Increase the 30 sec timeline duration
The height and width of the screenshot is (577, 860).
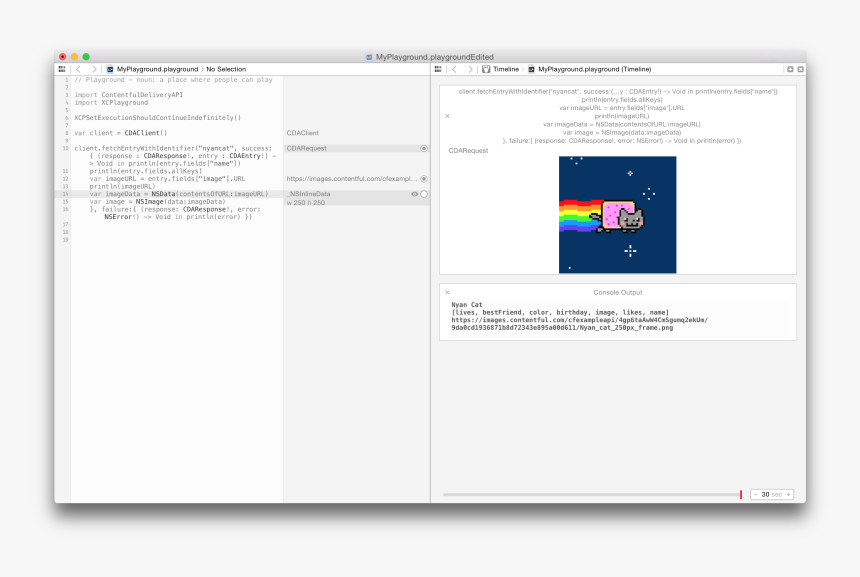(789, 495)
